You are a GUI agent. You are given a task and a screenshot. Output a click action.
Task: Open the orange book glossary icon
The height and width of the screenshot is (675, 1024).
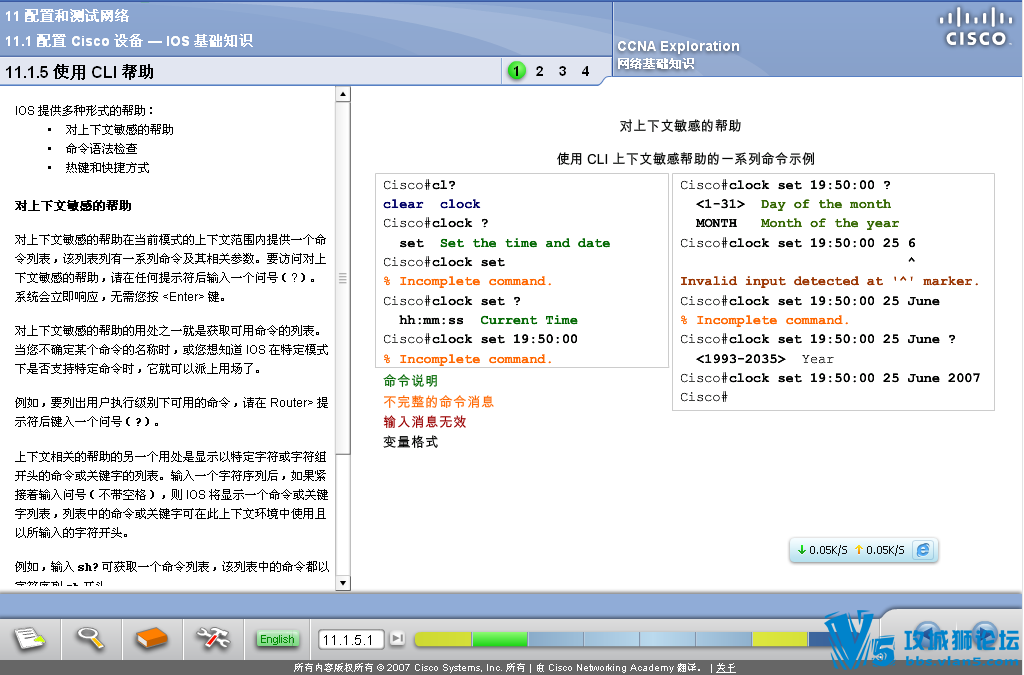[x=152, y=638]
